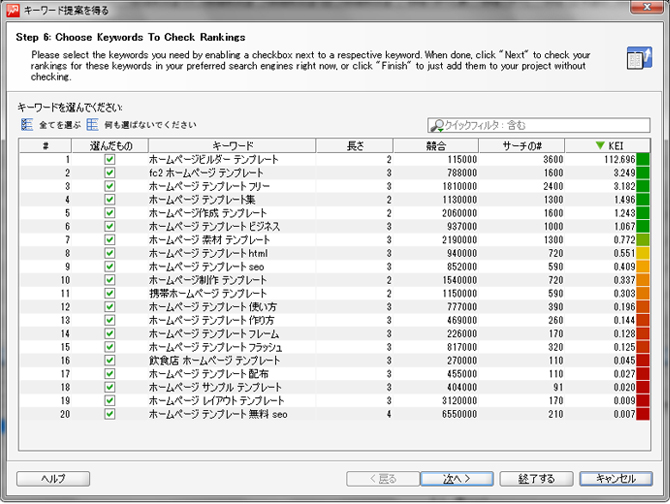Click the rankings wizard icon at top right
The width and height of the screenshot is (670, 504).
(639, 58)
